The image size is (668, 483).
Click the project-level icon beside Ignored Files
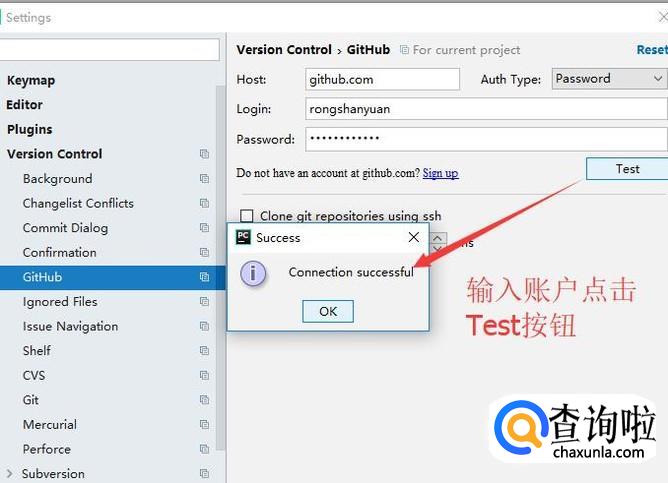point(204,302)
